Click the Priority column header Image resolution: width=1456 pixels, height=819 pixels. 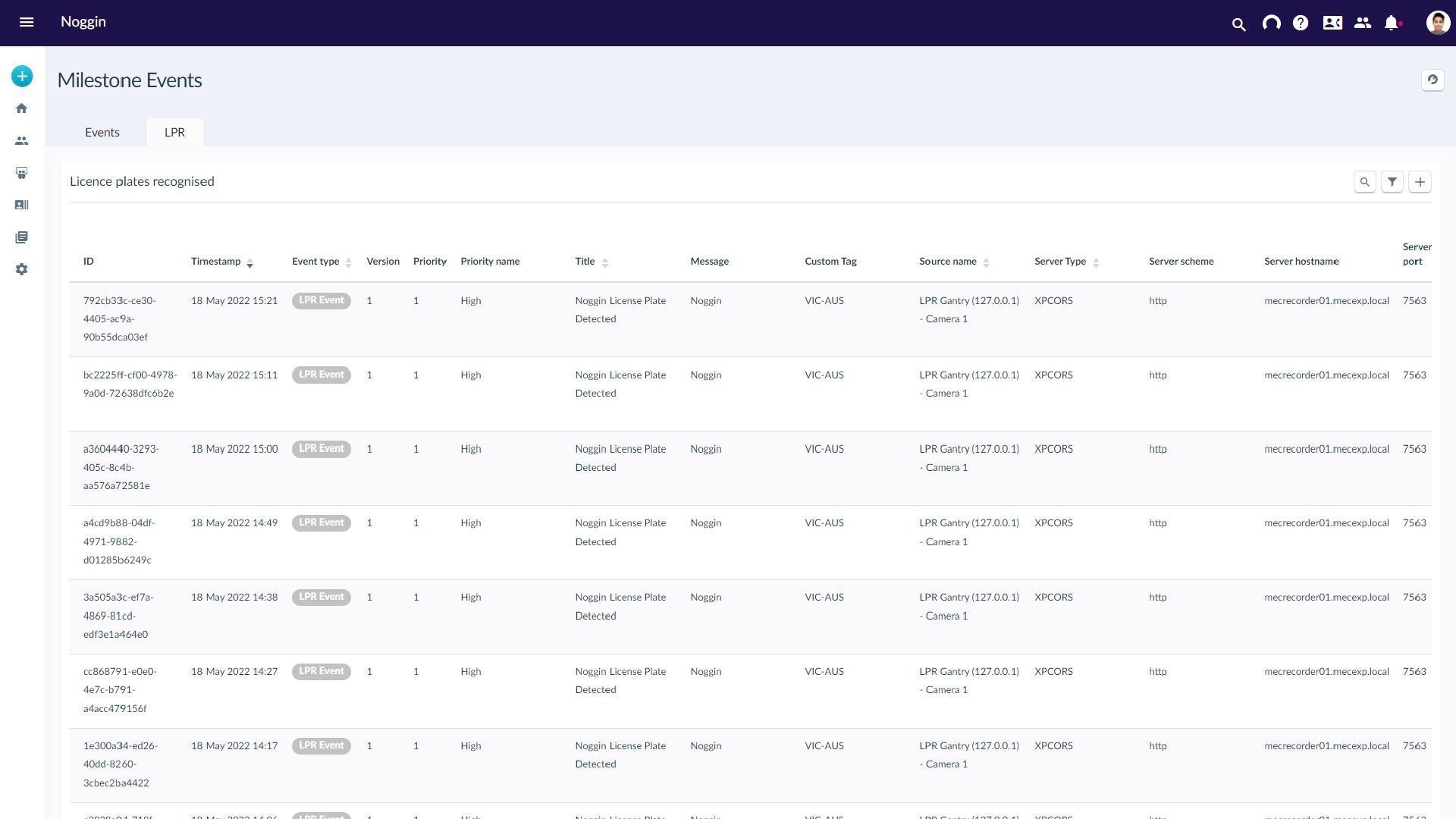click(x=429, y=262)
